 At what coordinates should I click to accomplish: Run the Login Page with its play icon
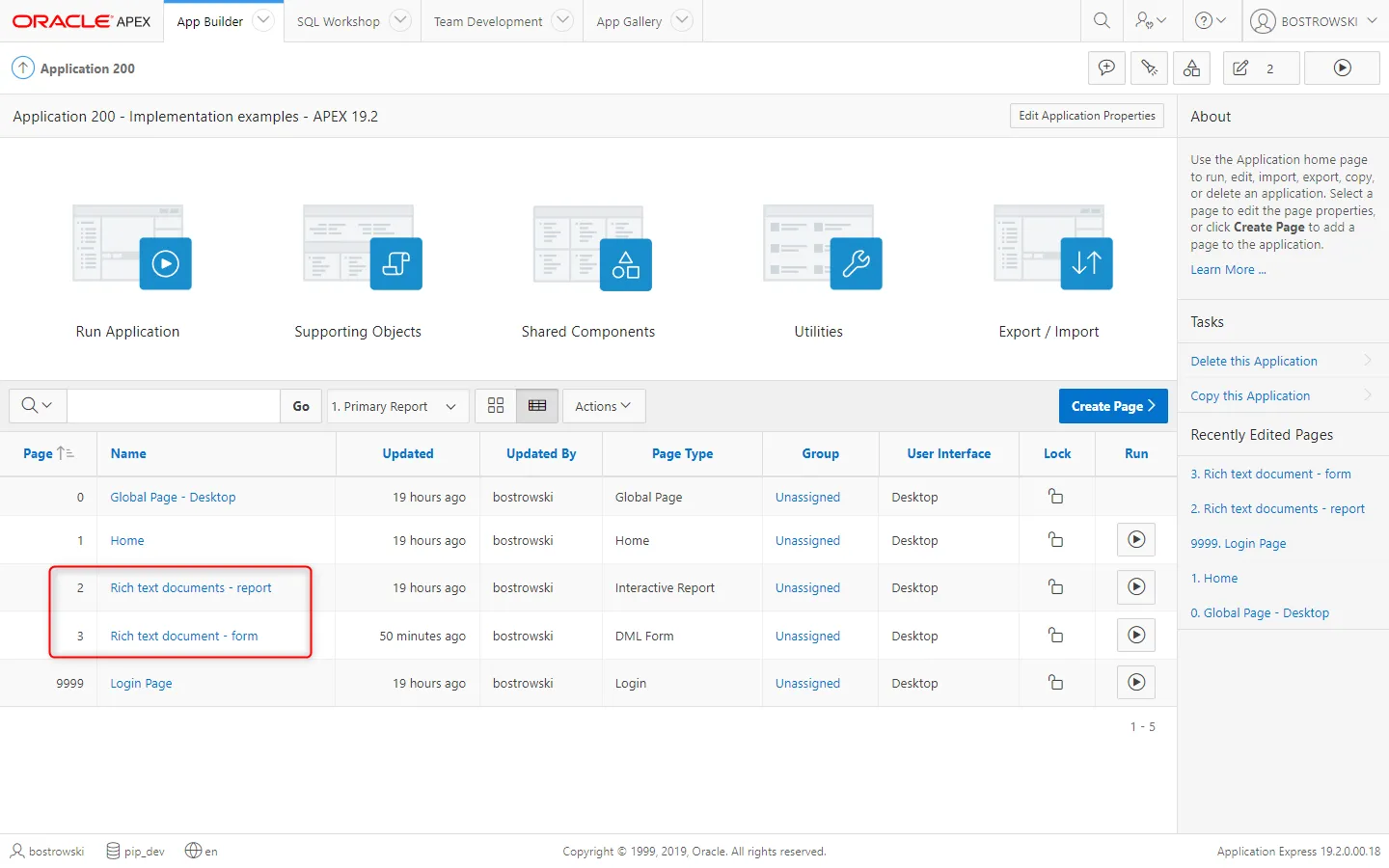pos(1136,683)
